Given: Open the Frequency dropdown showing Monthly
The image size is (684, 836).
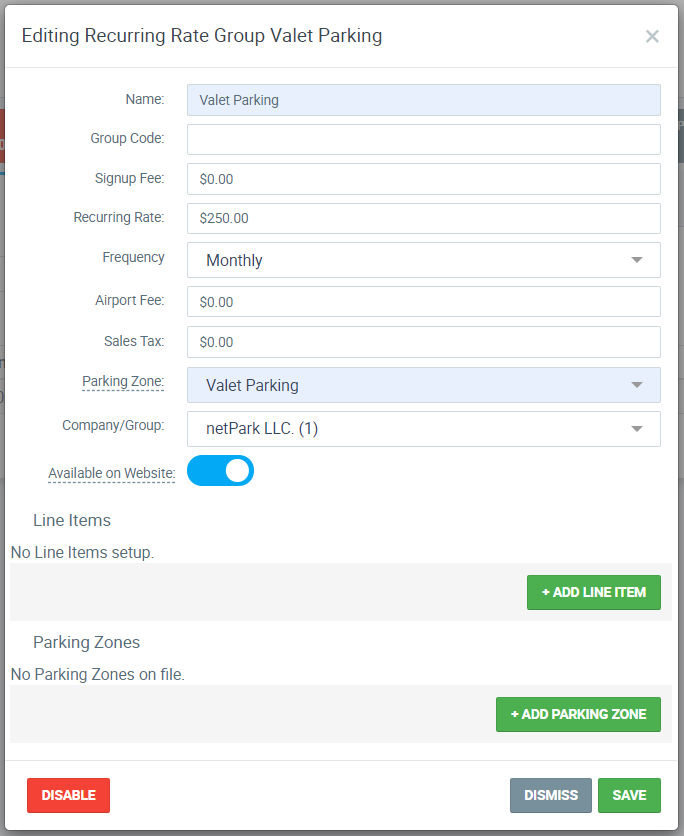Looking at the screenshot, I should click(x=423, y=259).
